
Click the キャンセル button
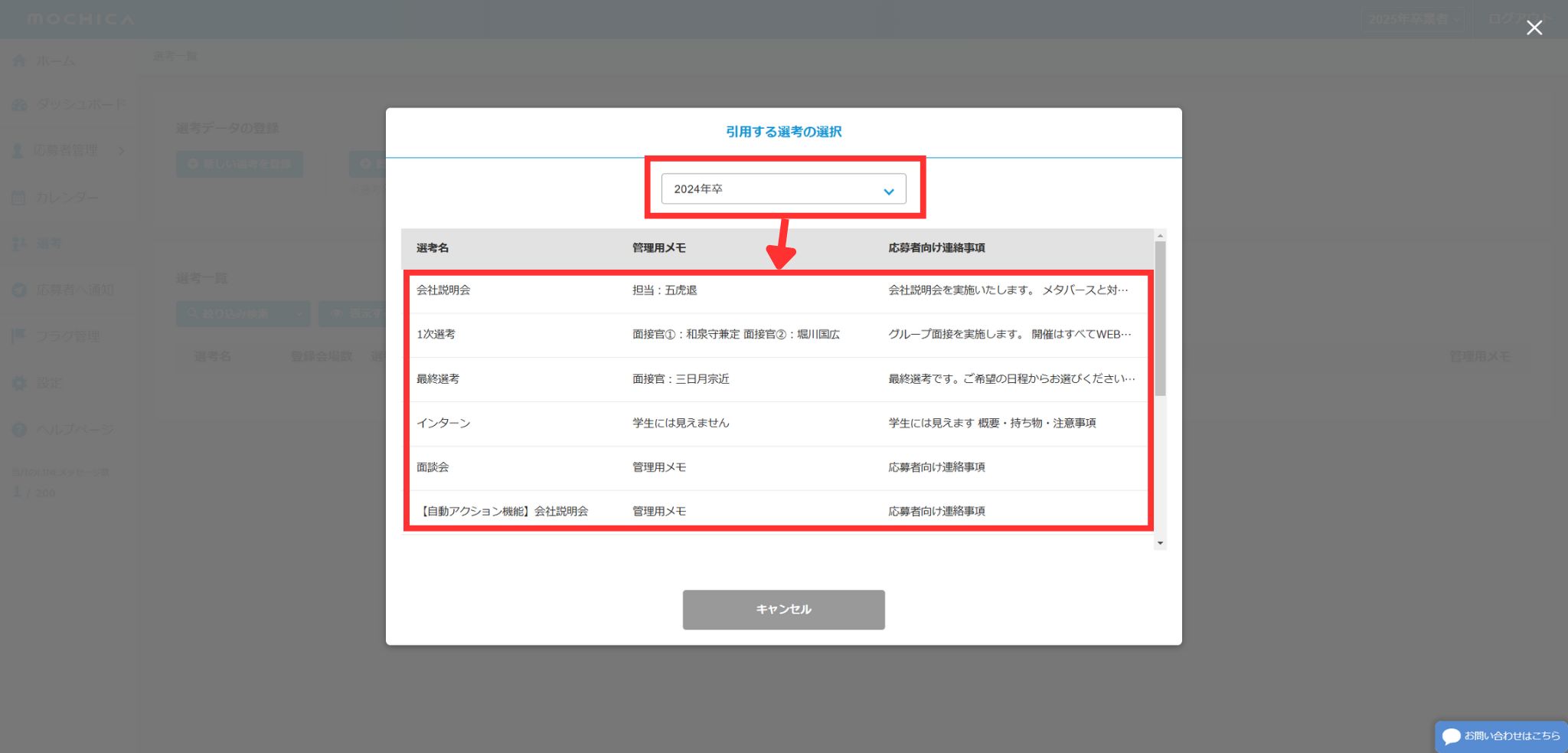[x=783, y=610]
